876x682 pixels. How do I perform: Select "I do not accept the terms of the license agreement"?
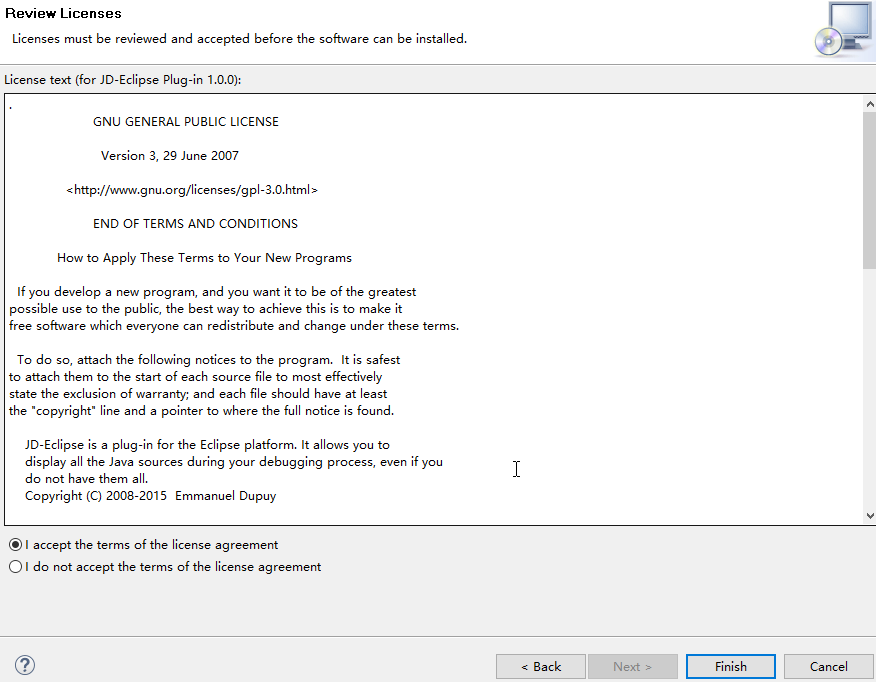coord(15,566)
